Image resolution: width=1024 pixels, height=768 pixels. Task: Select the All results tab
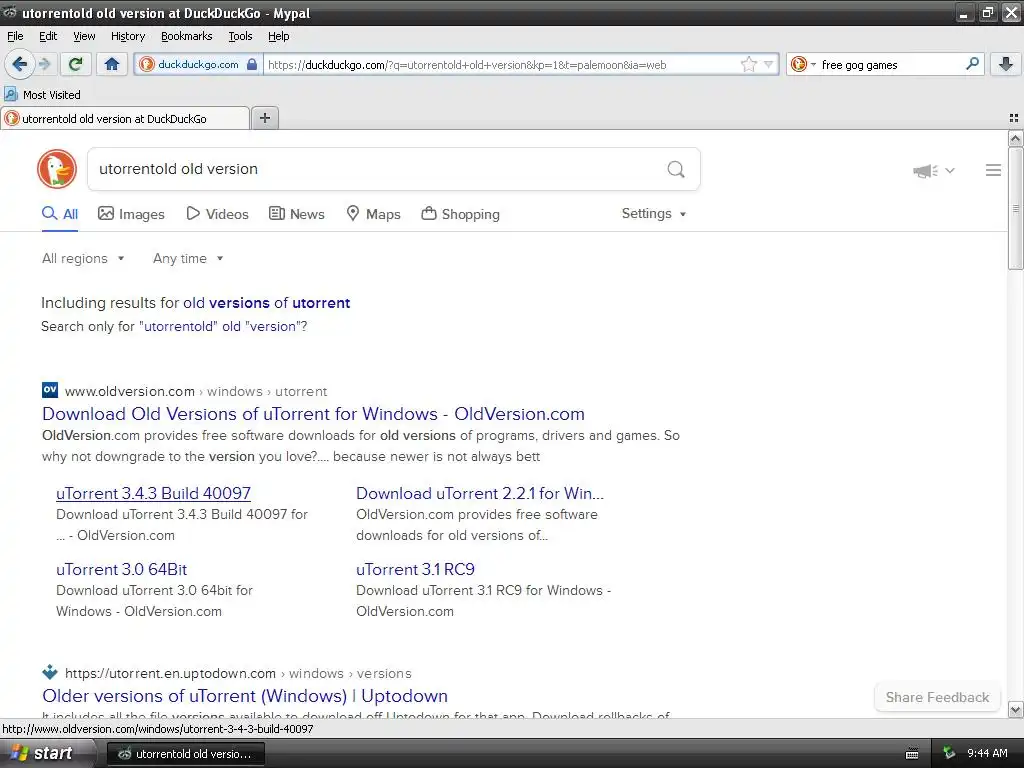pyautogui.click(x=60, y=214)
